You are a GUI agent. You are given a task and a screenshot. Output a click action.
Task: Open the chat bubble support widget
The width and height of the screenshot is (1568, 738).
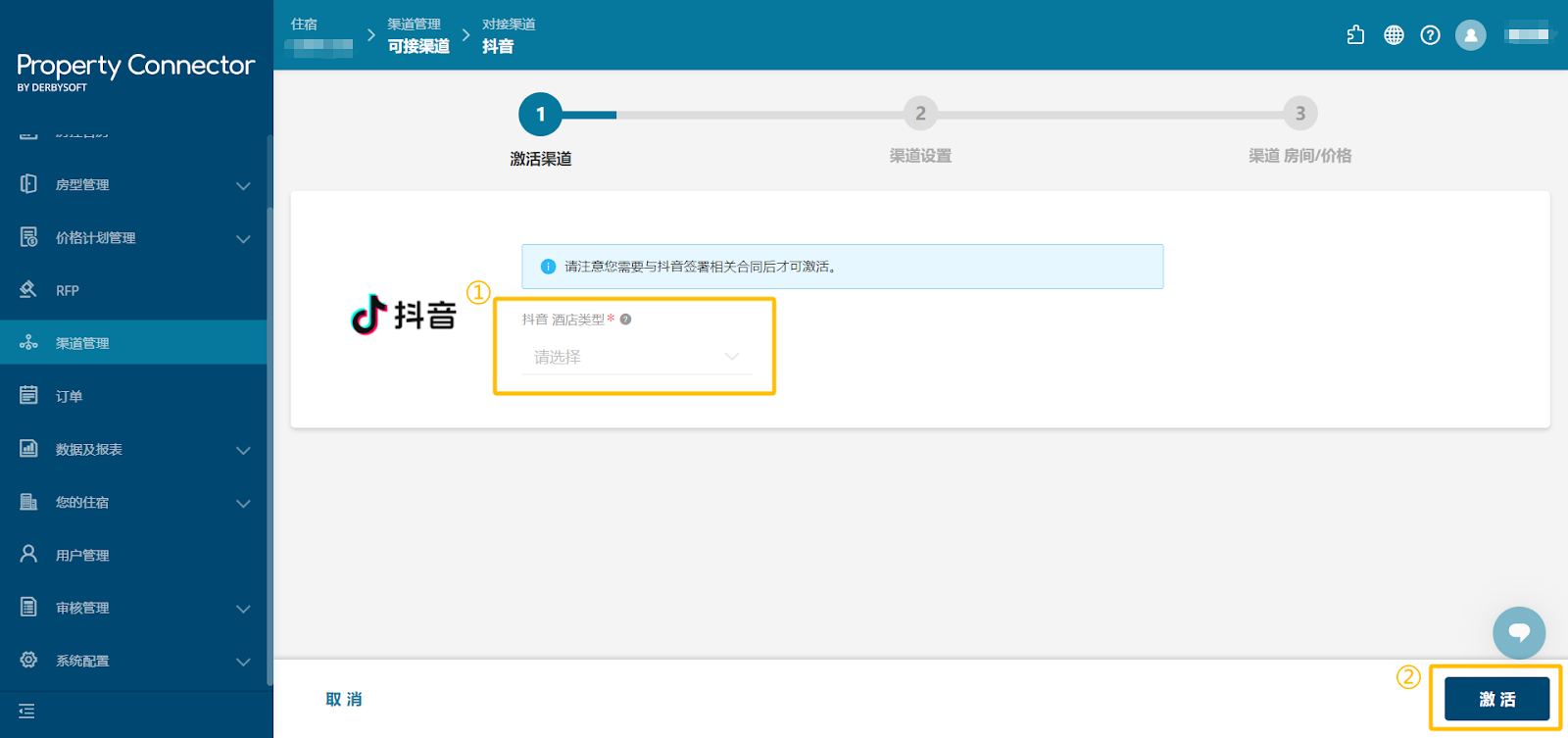(1519, 633)
